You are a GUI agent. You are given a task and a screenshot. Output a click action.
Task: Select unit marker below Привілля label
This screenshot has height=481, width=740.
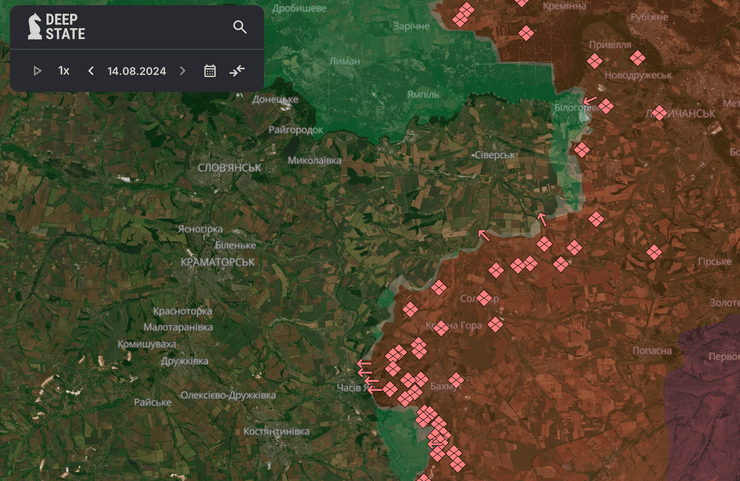[x=594, y=61]
